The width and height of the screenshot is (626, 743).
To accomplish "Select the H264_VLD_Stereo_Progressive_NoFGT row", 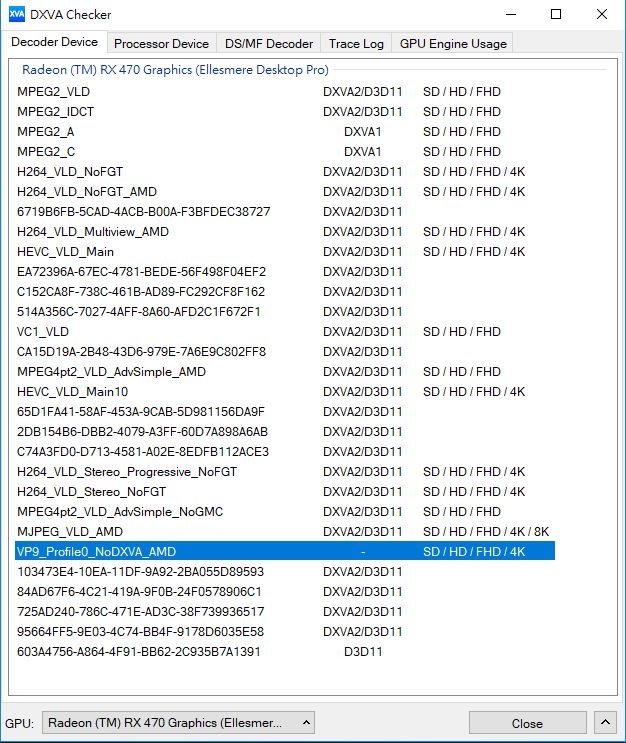I will pyautogui.click(x=285, y=471).
